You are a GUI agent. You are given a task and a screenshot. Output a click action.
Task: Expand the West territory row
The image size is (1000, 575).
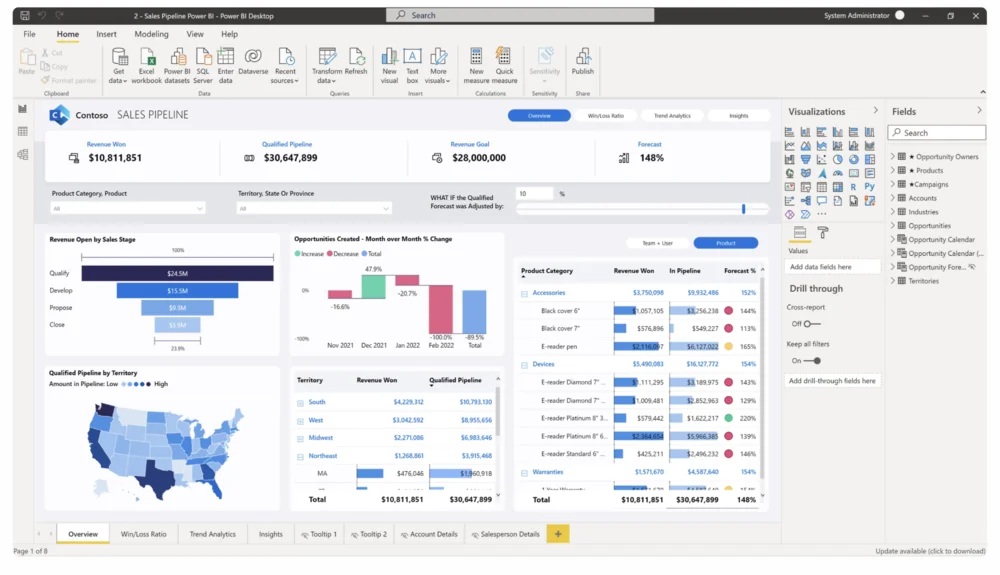[x=300, y=421]
